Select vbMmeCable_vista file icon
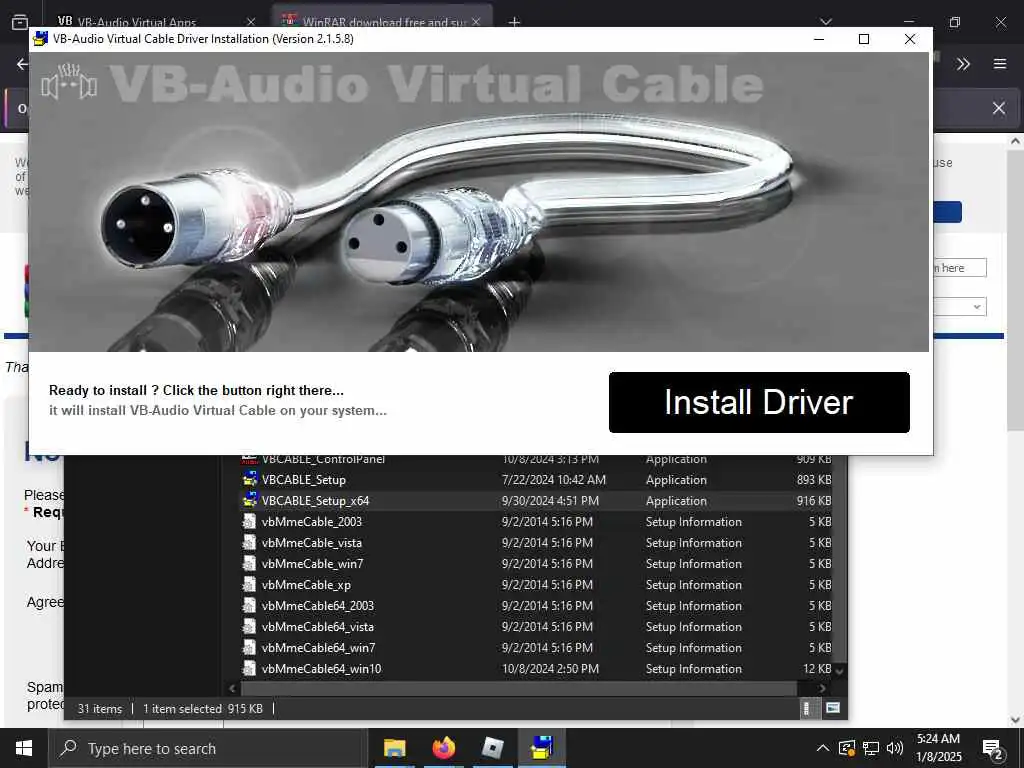The width and height of the screenshot is (1024, 768). 249,542
